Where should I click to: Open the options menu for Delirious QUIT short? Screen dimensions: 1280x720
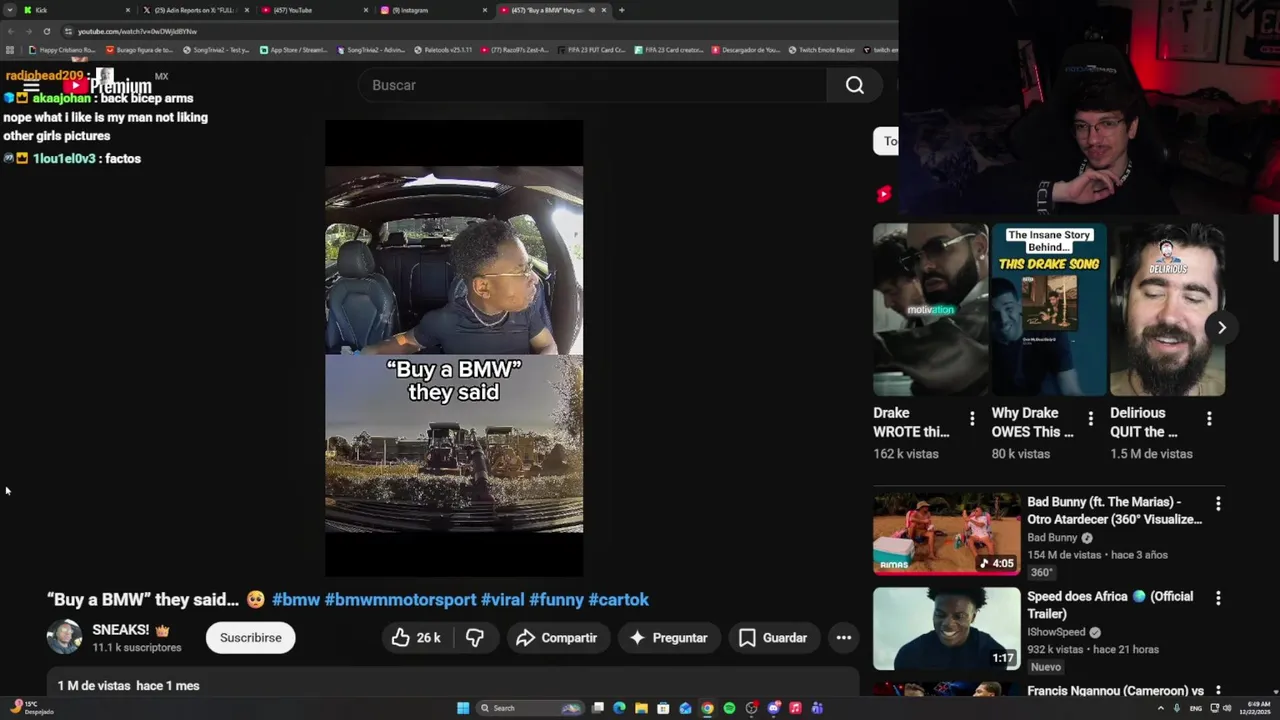click(x=1209, y=418)
